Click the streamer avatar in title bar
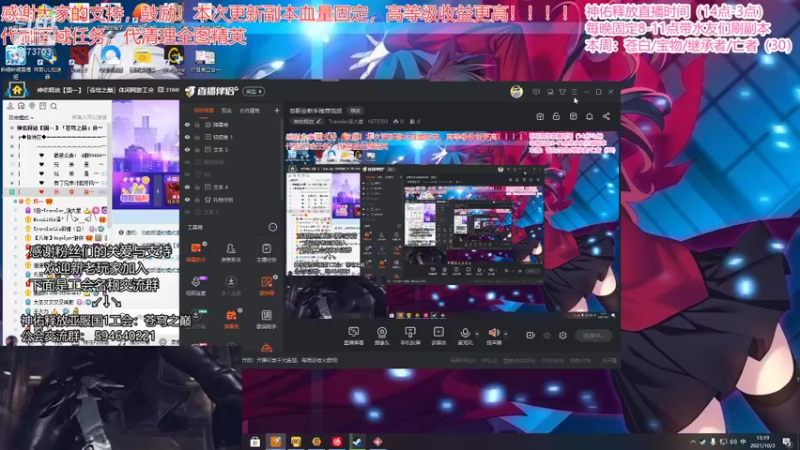The image size is (800, 450). click(516, 92)
